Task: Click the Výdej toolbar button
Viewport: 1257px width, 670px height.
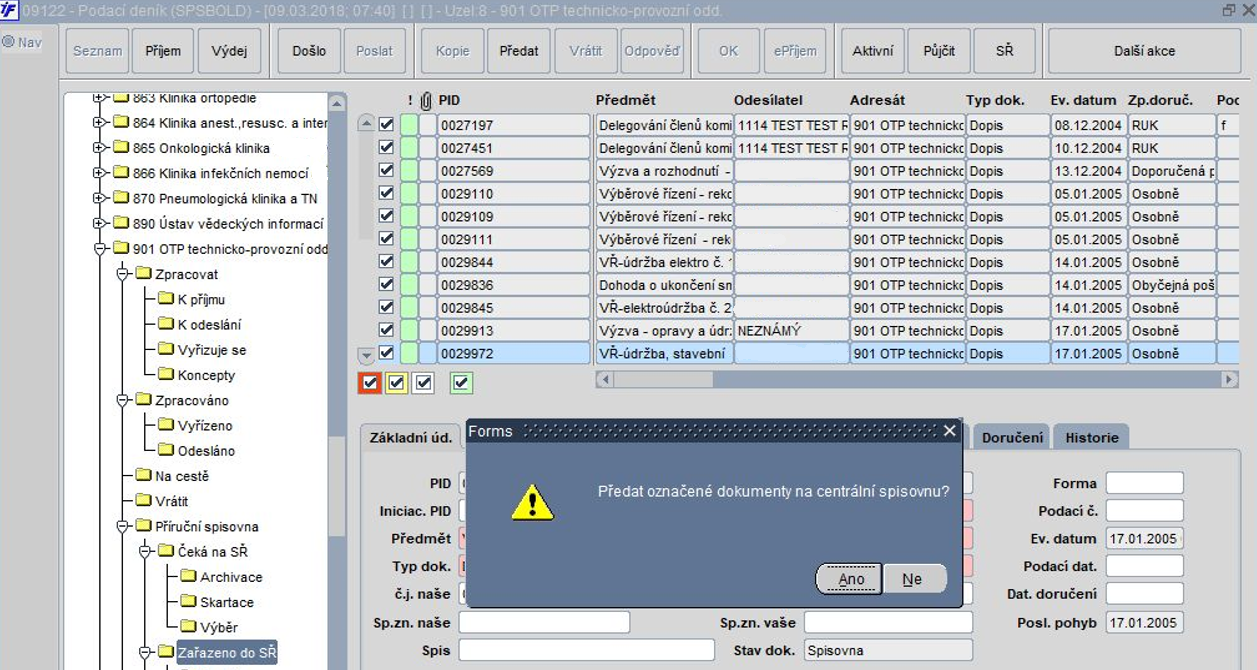Action: (229, 51)
